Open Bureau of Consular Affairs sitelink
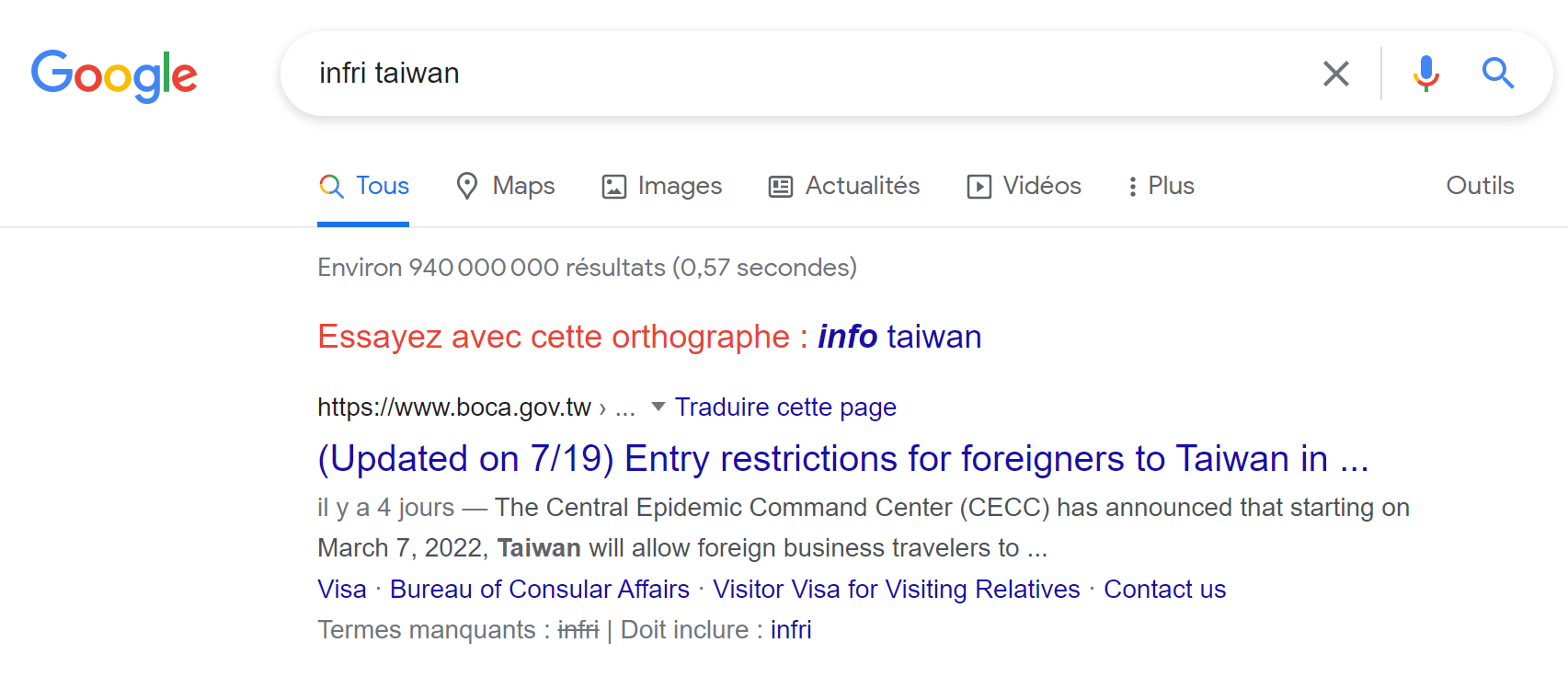The image size is (1568, 677). point(540,589)
